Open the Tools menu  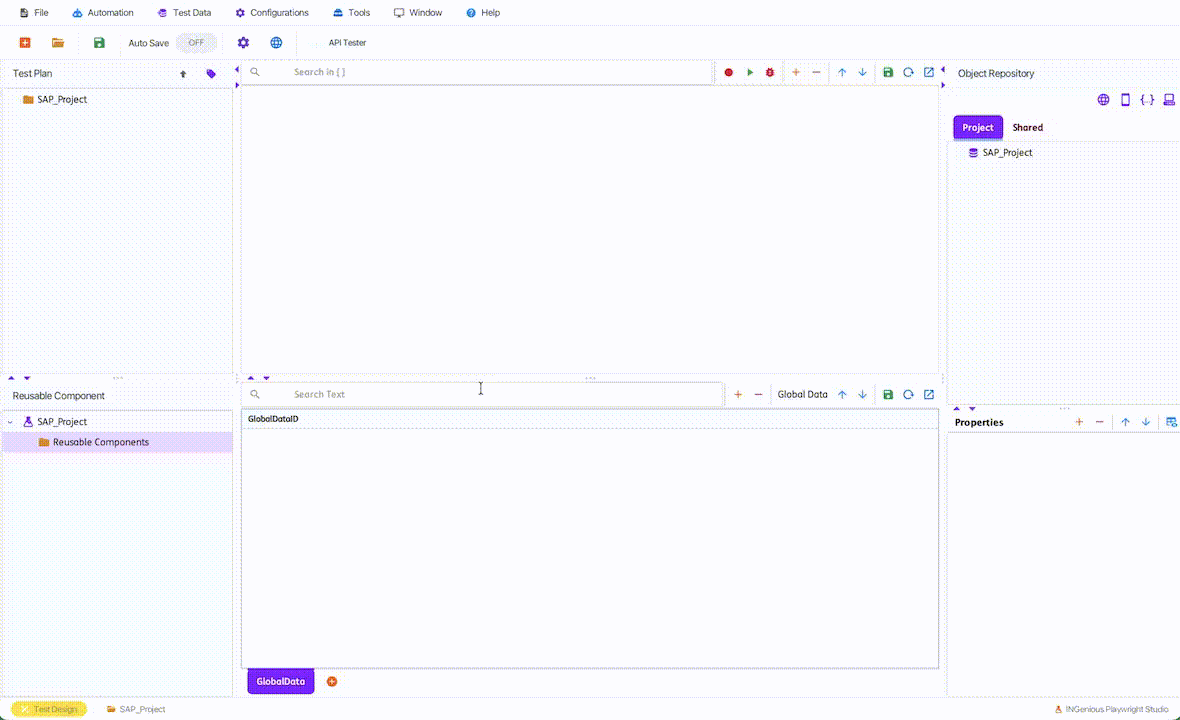coord(351,13)
